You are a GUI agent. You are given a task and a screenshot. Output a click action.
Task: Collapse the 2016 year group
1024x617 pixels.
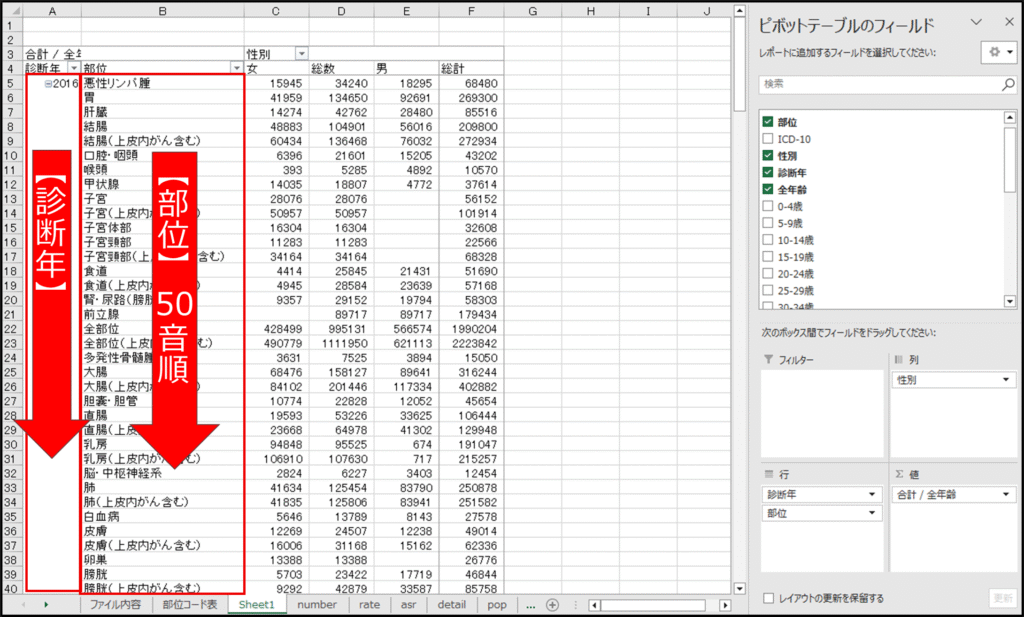point(46,84)
